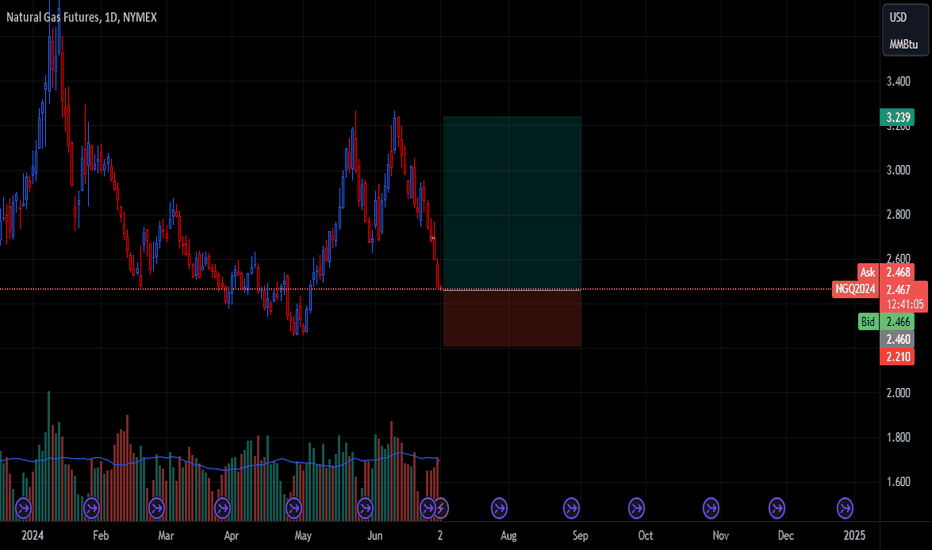Open the USD MMBtu currency unit selector

pyautogui.click(x=904, y=30)
